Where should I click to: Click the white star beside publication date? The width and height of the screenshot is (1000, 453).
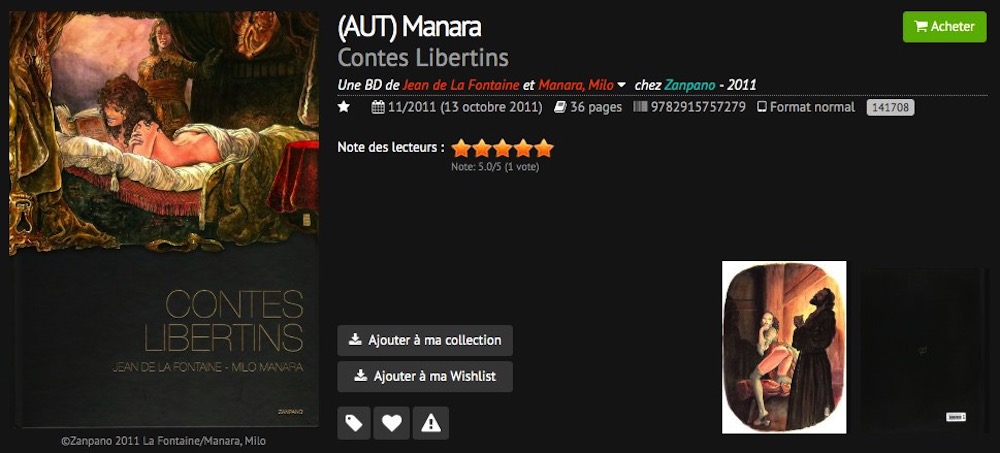[344, 107]
